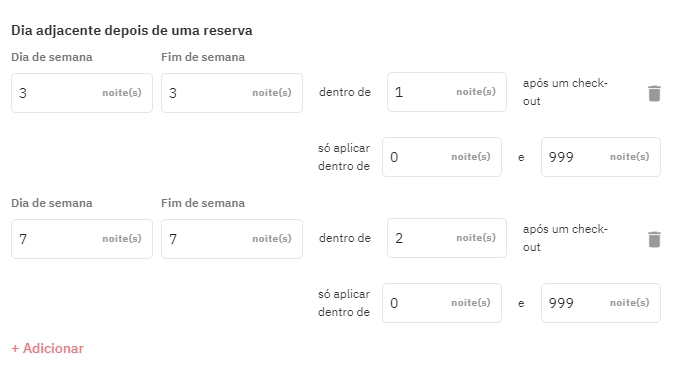Delete the first adjacent-day rule with trash icon
Viewport: 695px width, 392px height.
pyautogui.click(x=654, y=94)
